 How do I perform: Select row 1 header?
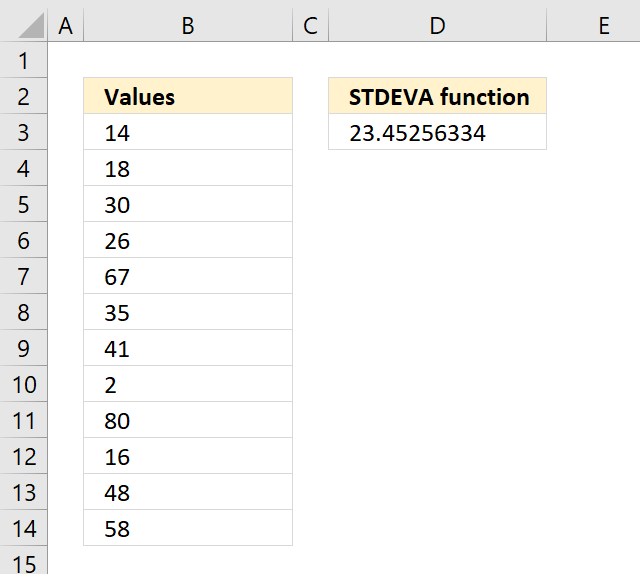click(x=24, y=60)
